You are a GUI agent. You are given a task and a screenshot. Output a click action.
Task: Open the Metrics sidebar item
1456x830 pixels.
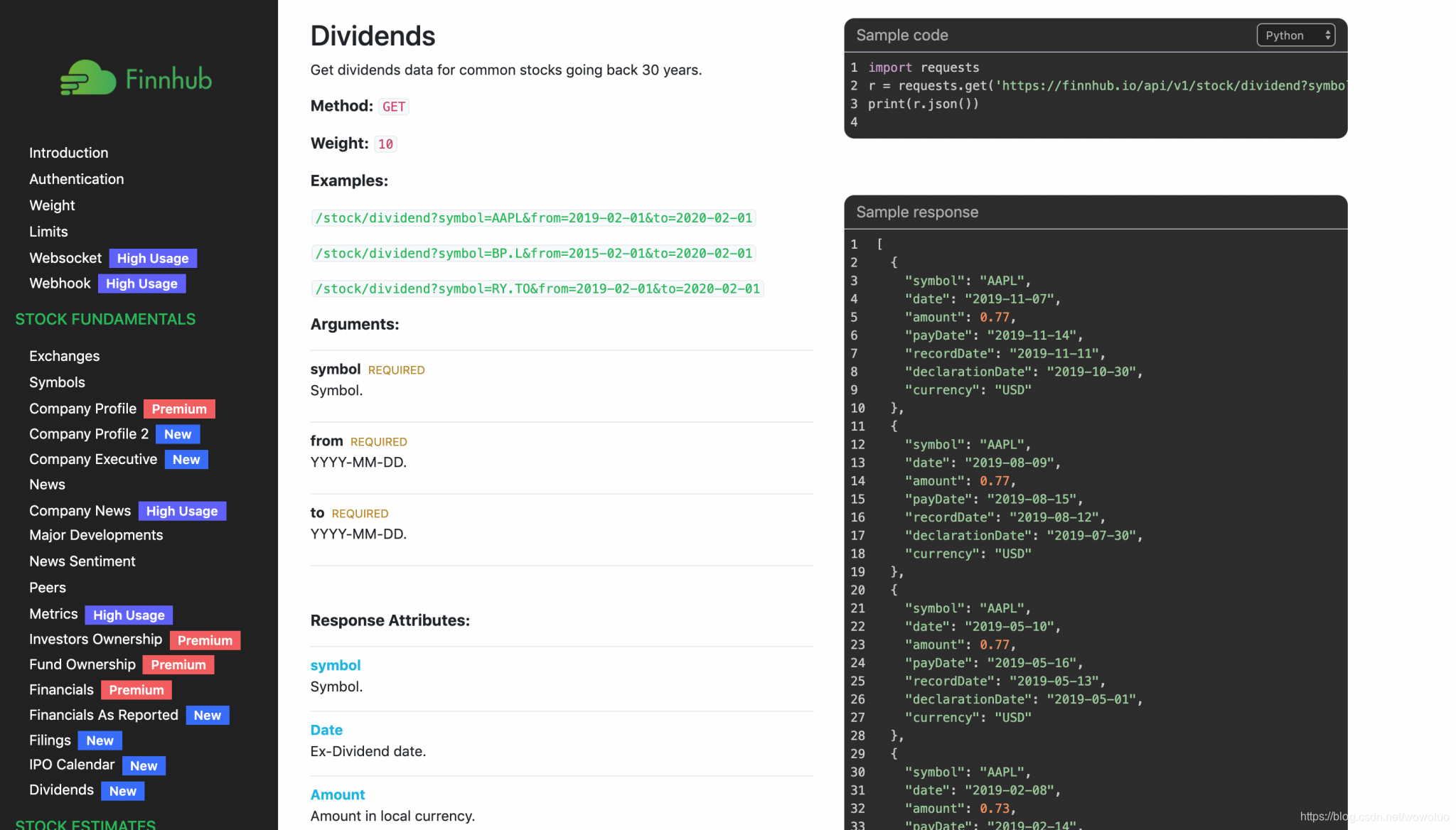coord(53,614)
